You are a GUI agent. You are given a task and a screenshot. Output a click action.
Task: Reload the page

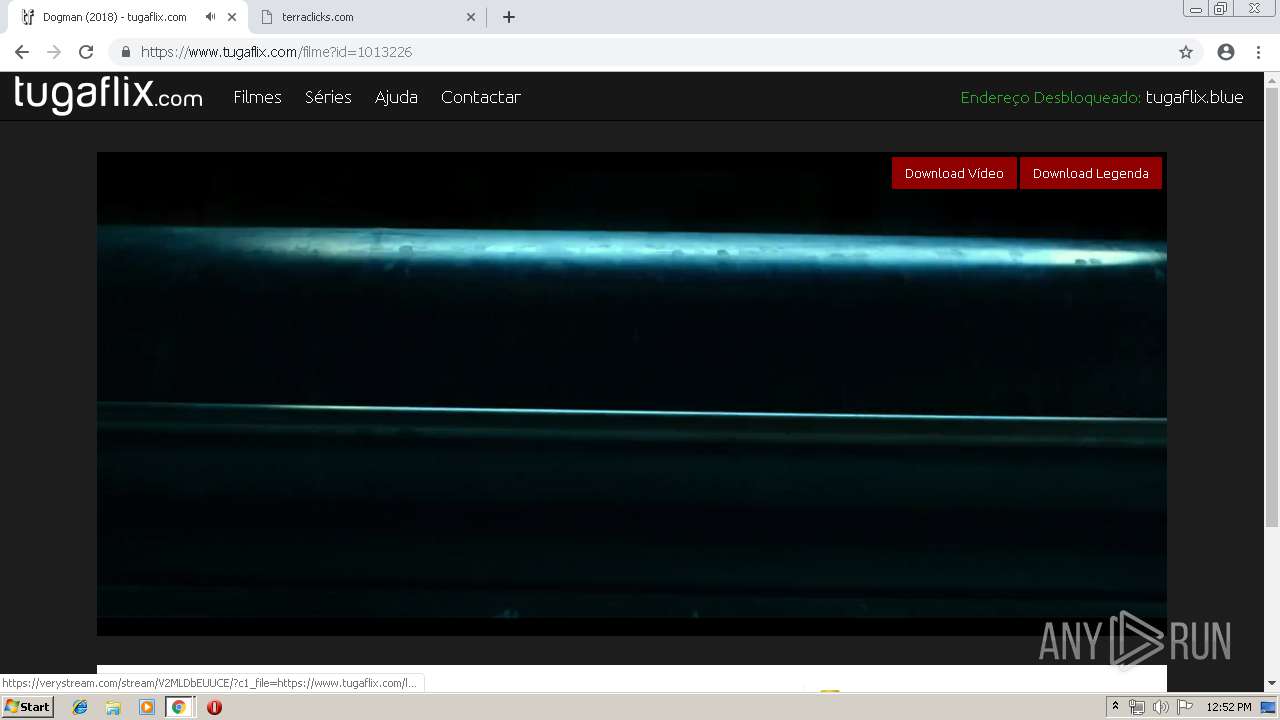click(86, 52)
